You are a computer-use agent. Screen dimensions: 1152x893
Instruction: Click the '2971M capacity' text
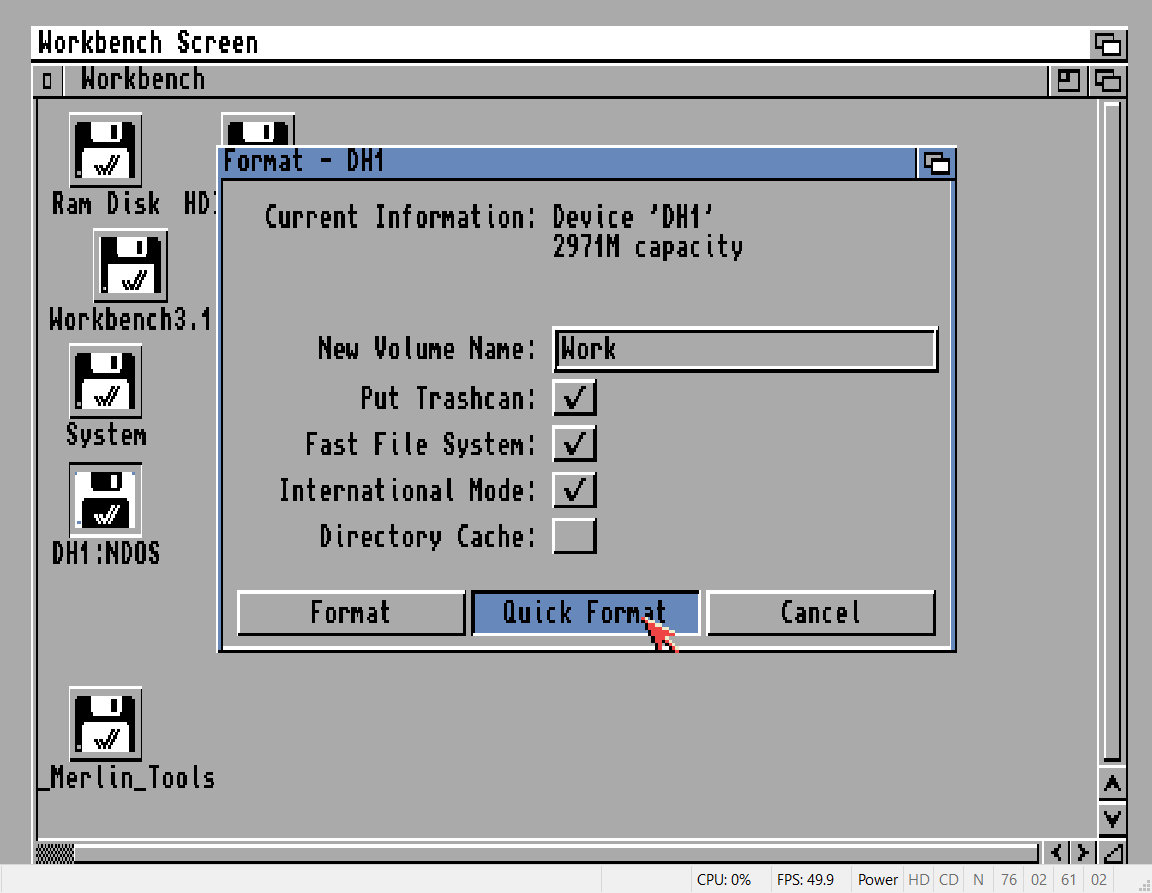pos(647,248)
